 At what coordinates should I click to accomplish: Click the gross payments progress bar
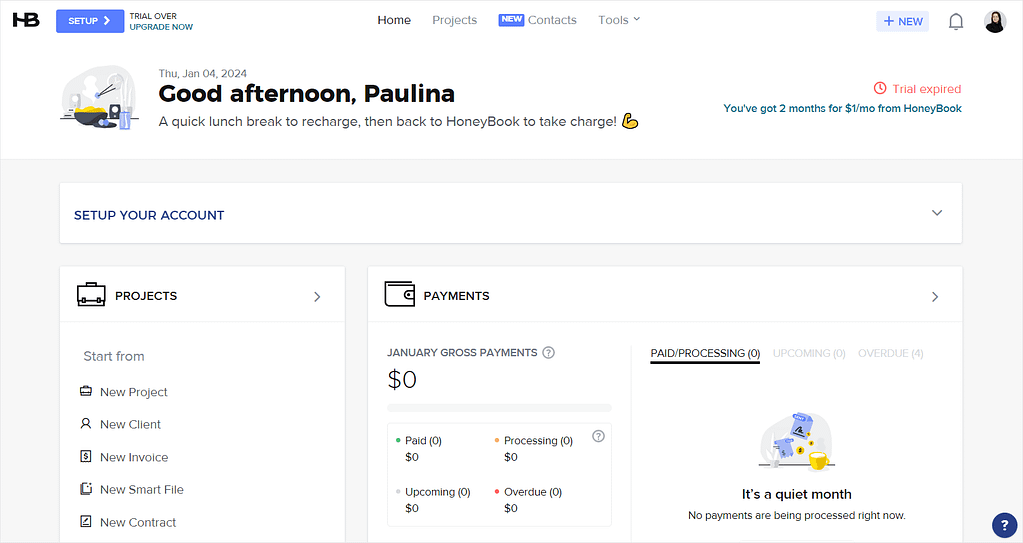(x=499, y=408)
